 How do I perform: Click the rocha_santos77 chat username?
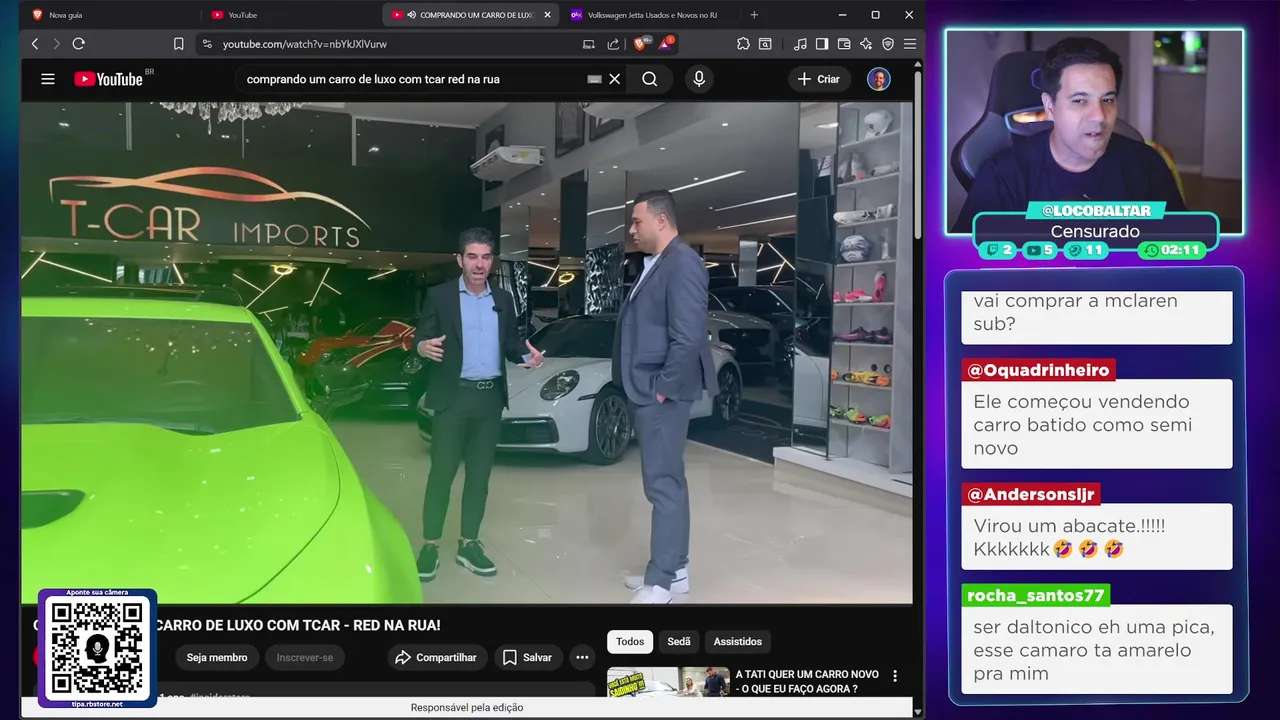(1036, 595)
